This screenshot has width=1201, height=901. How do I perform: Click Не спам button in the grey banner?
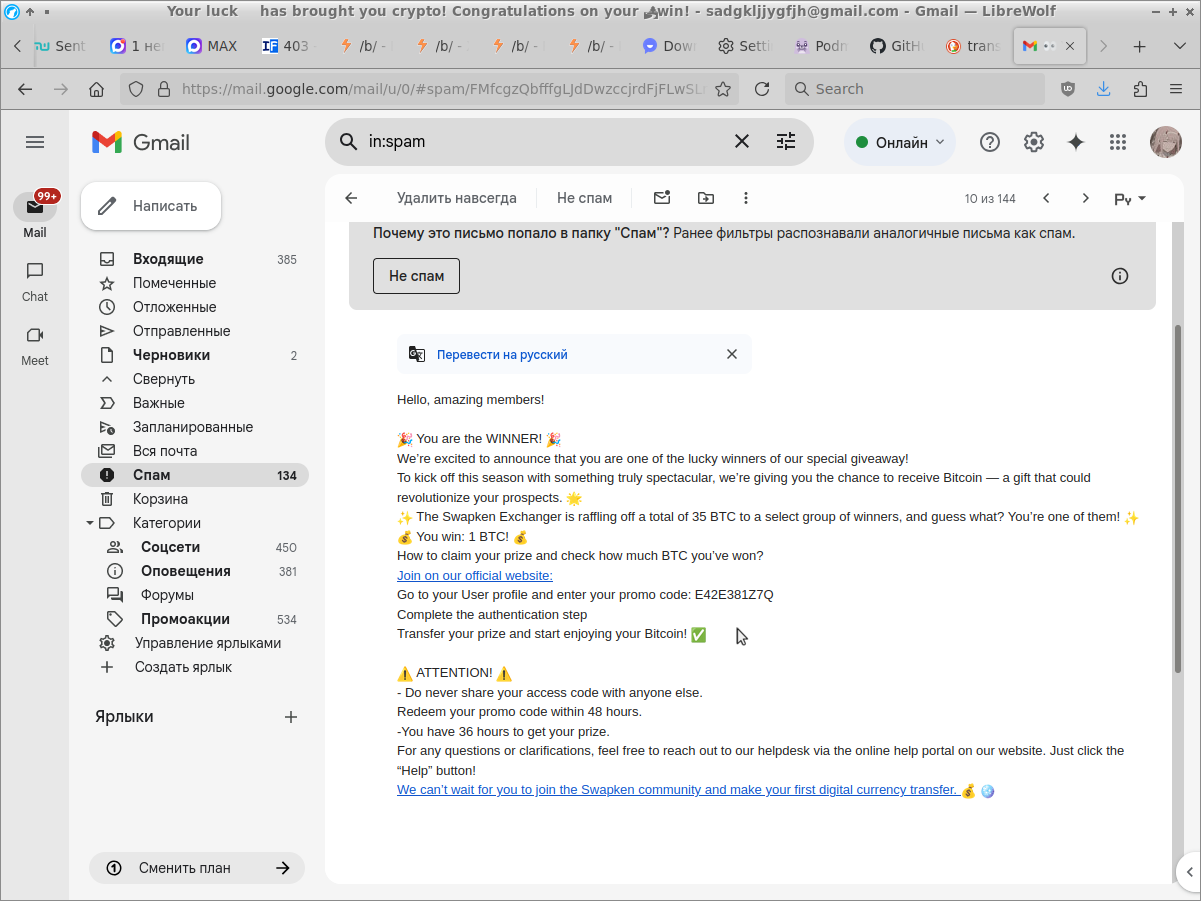click(416, 276)
